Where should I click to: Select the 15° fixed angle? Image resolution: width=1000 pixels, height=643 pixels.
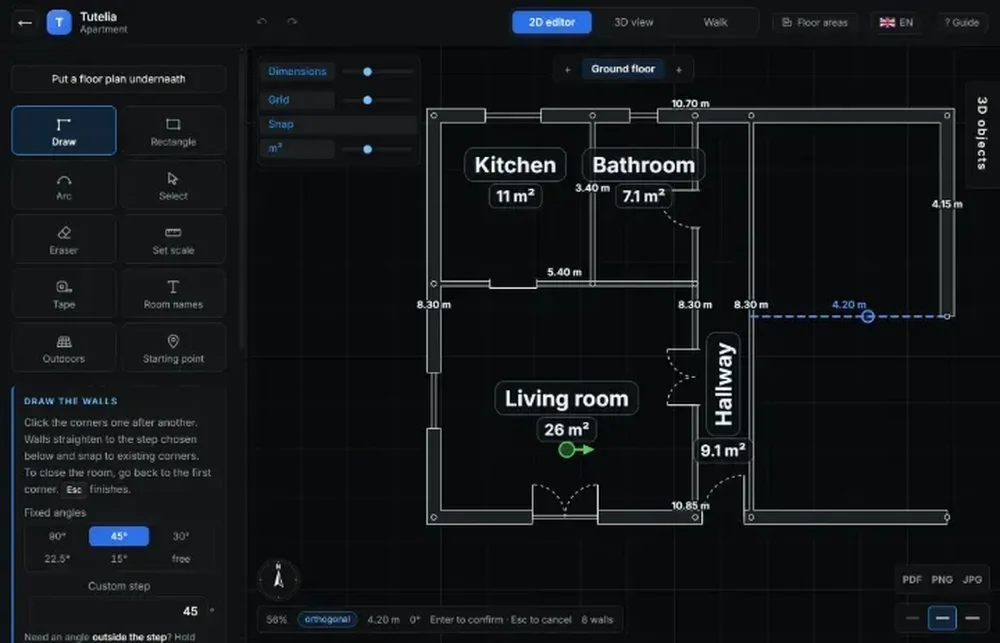pos(119,559)
